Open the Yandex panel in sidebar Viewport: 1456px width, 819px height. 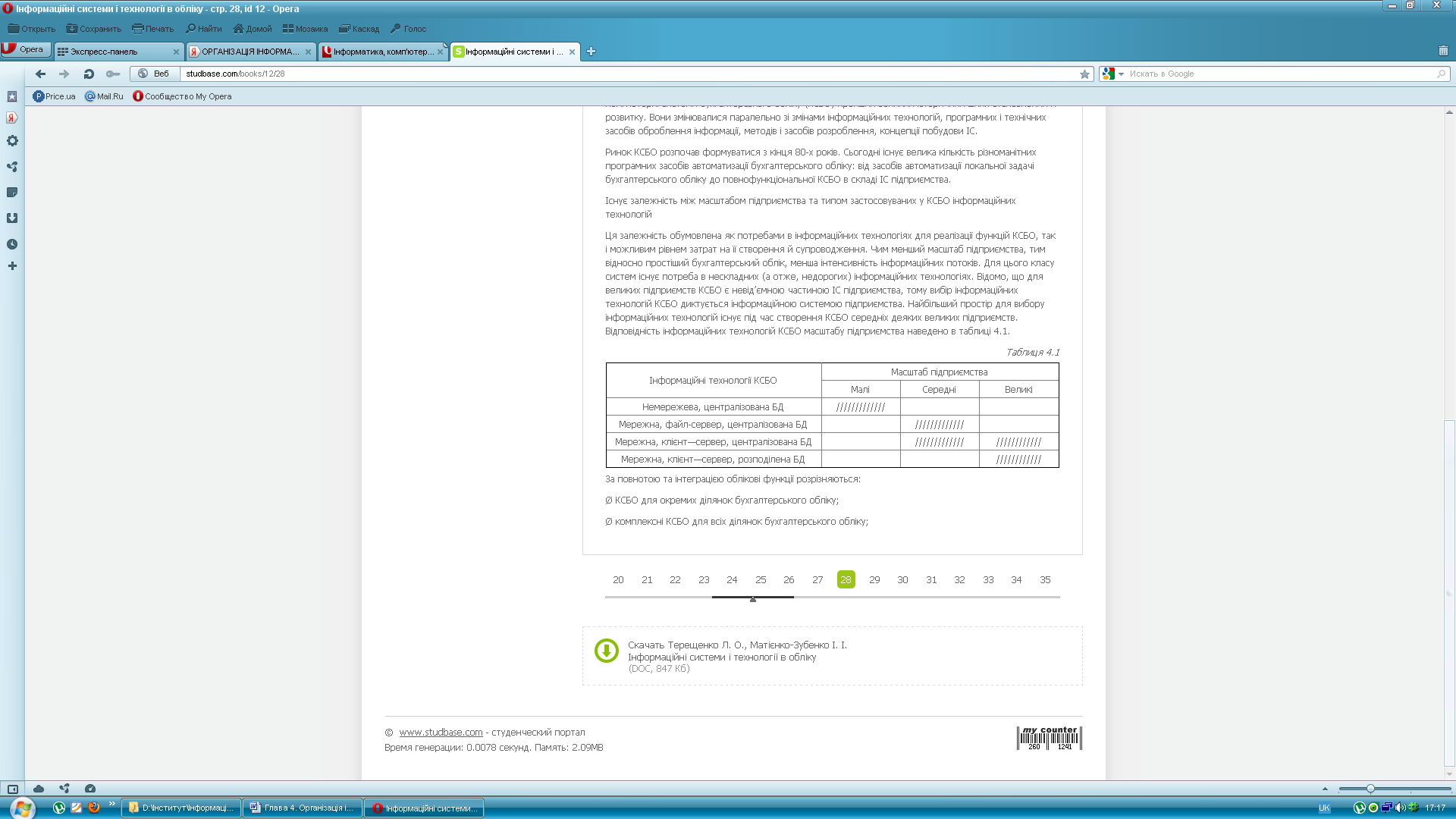(x=12, y=118)
